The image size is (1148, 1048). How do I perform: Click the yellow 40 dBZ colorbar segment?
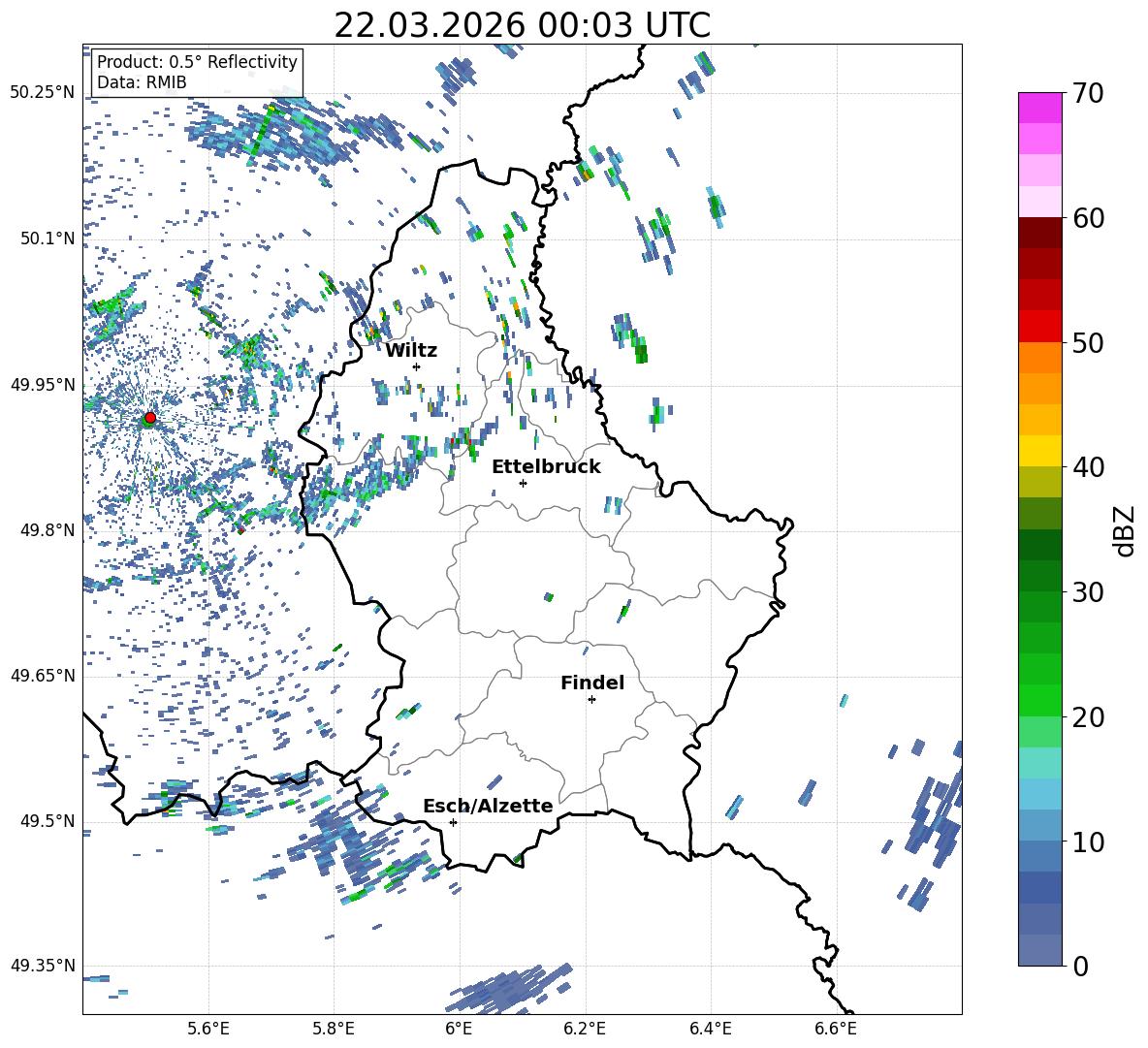tap(1039, 451)
